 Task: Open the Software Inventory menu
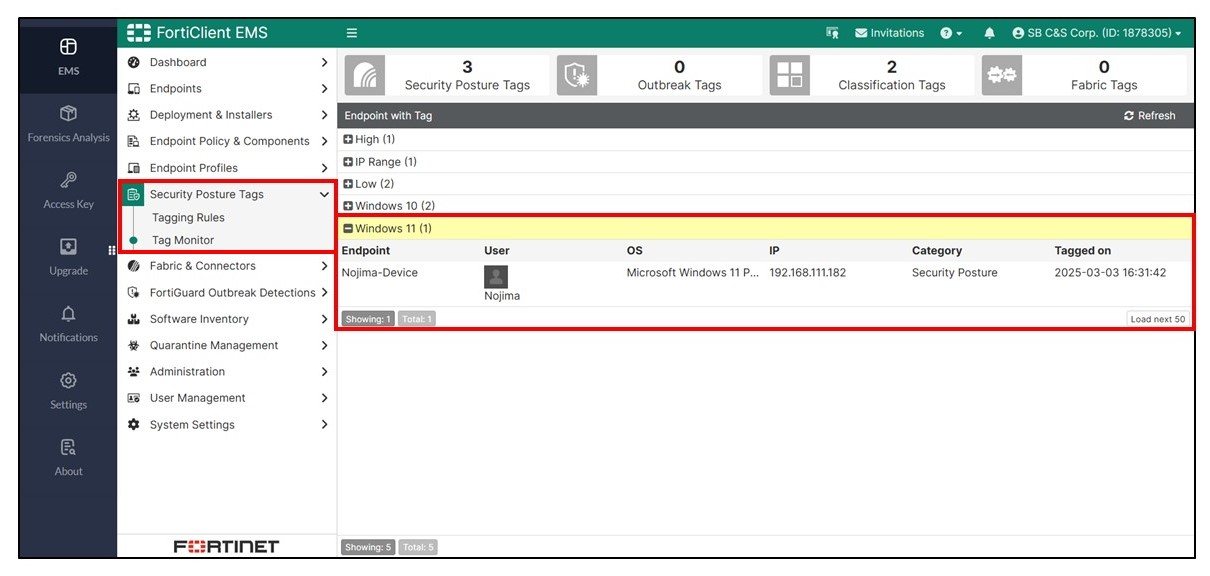[x=227, y=319]
